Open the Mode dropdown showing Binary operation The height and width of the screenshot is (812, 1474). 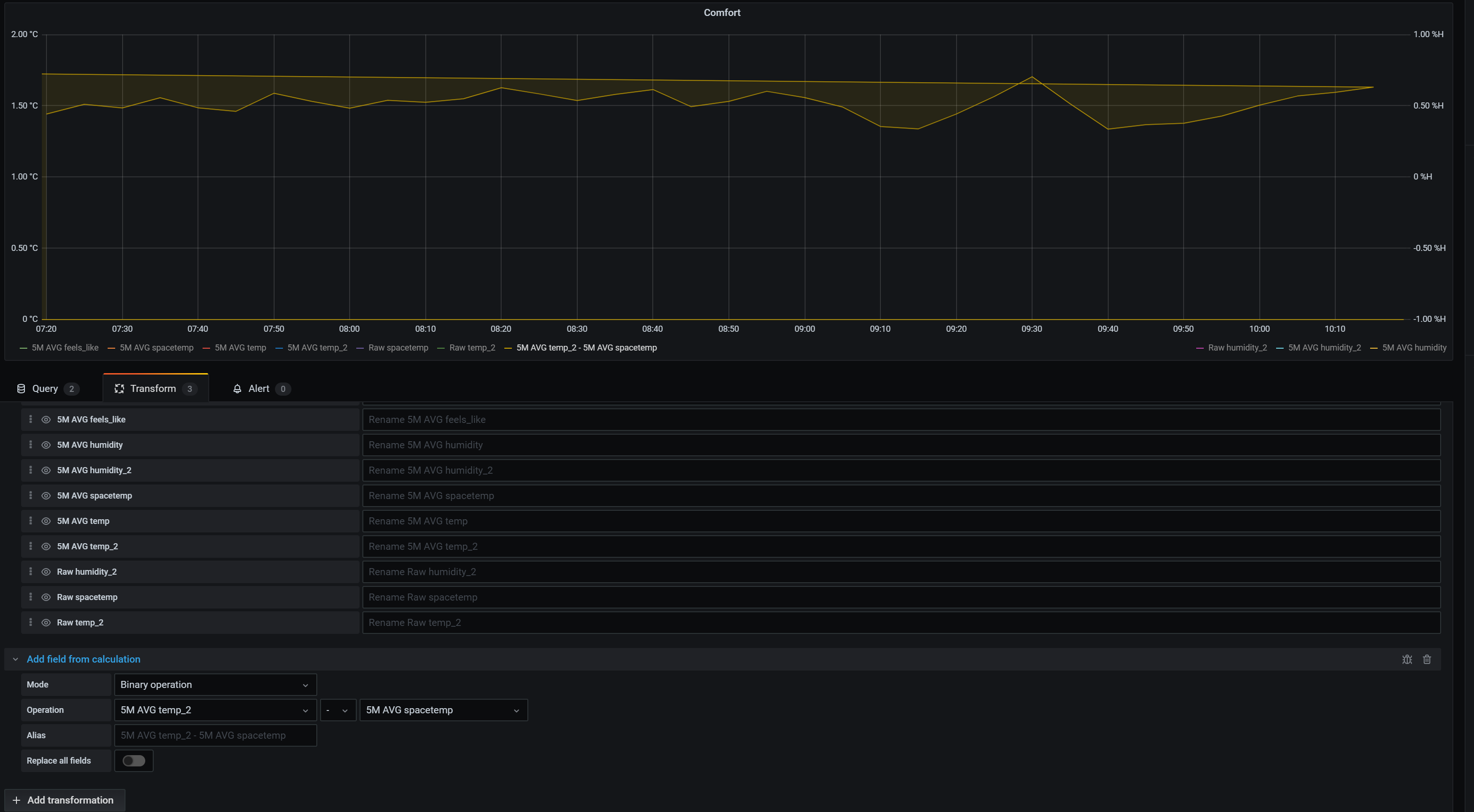tap(215, 684)
